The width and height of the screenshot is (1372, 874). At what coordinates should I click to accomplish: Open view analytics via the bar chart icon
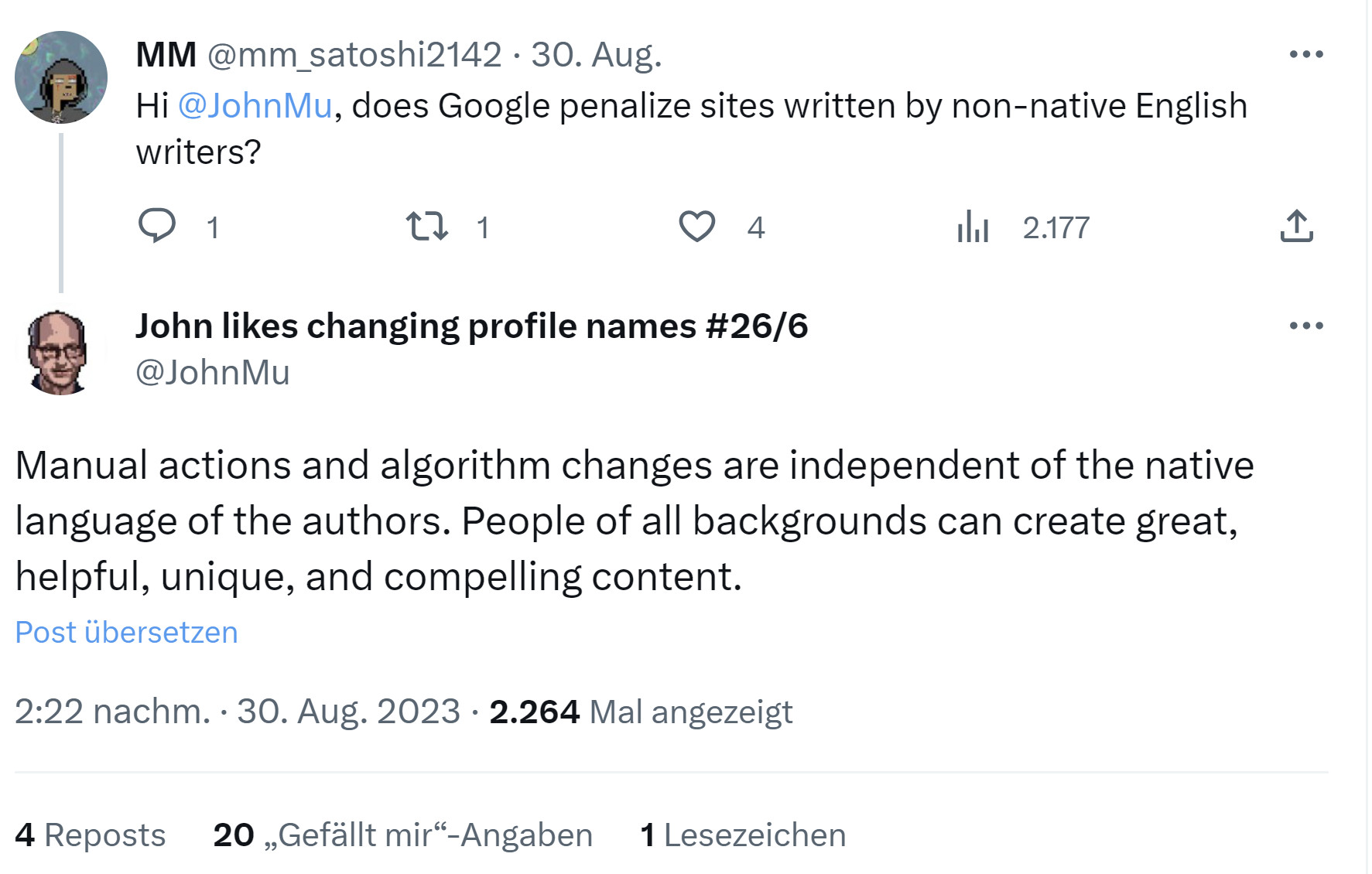point(973,227)
